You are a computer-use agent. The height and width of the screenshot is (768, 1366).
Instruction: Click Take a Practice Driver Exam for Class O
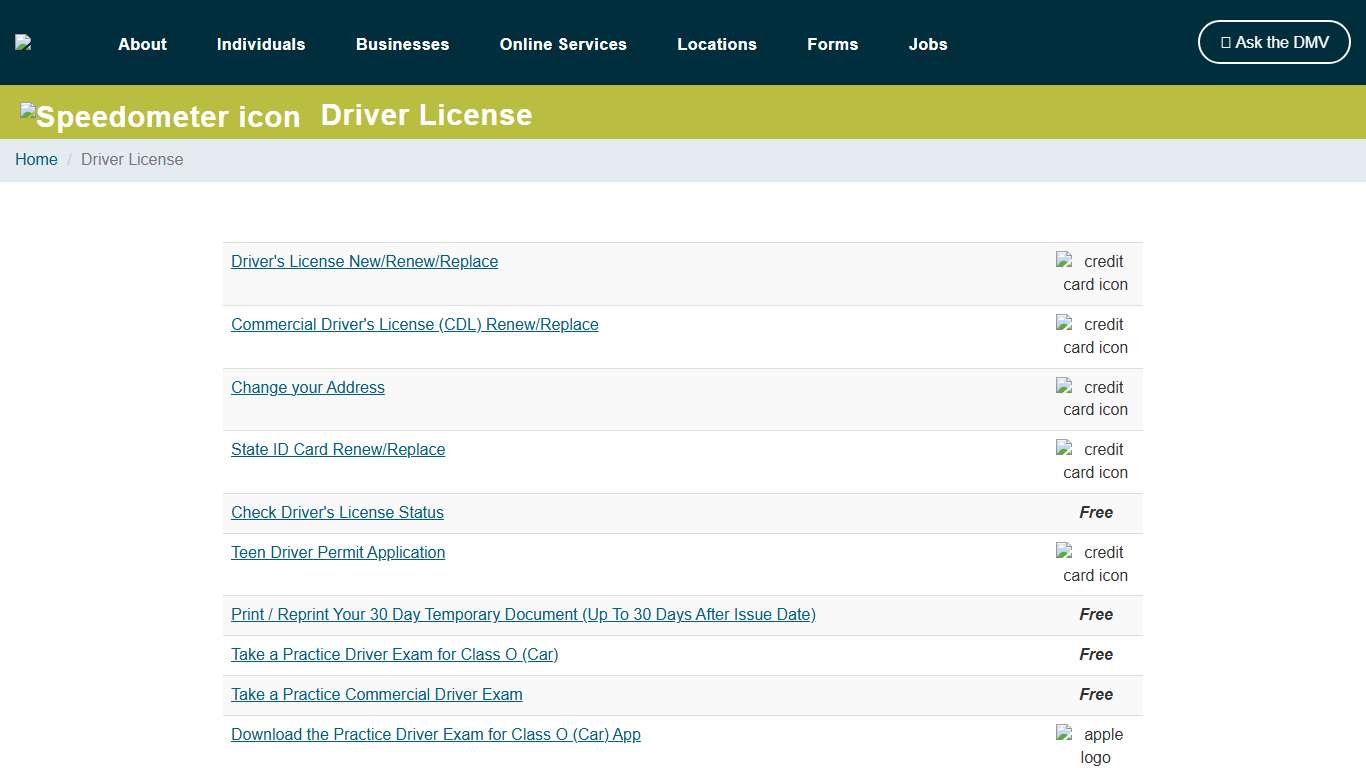pos(394,654)
